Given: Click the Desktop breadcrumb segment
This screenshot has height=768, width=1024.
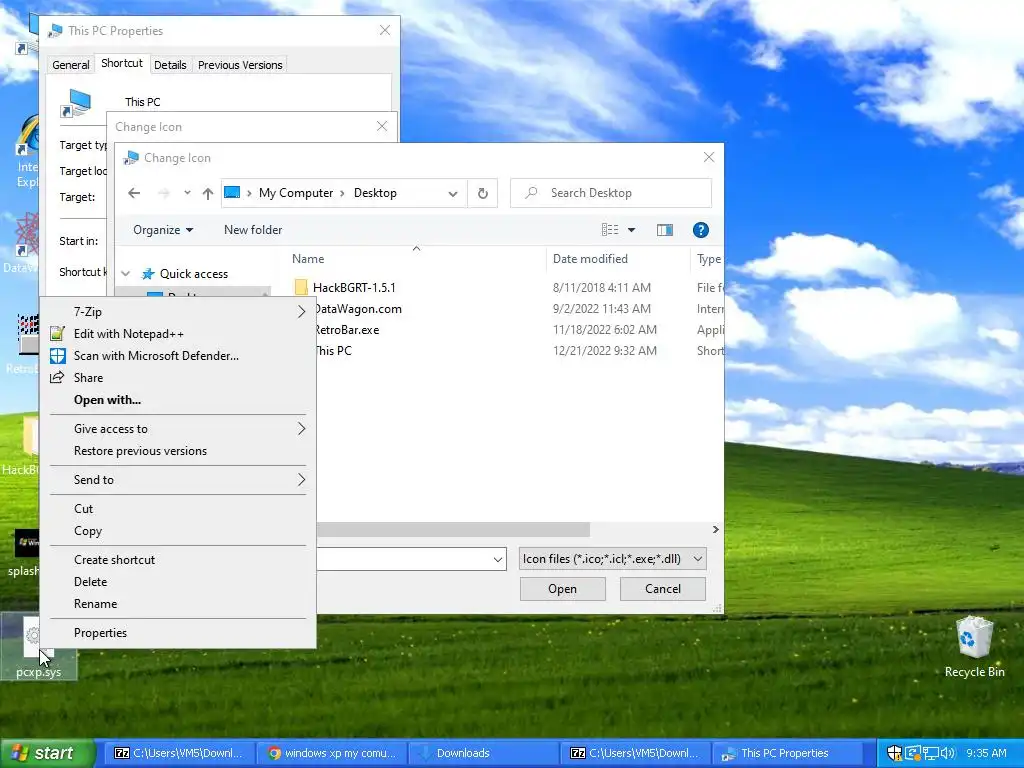Looking at the screenshot, I should [375, 193].
